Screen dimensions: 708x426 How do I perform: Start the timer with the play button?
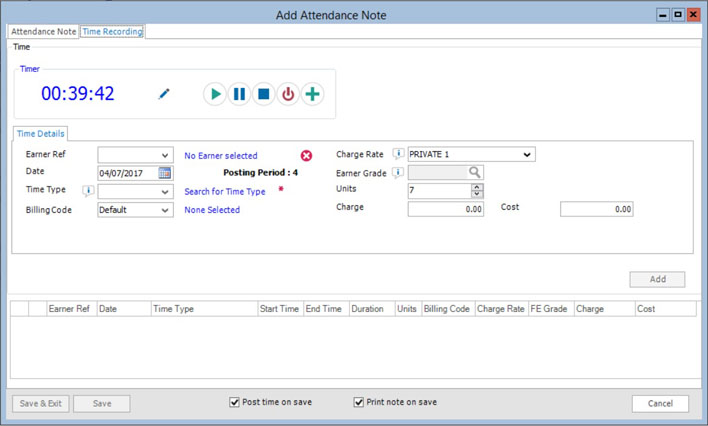(x=215, y=94)
